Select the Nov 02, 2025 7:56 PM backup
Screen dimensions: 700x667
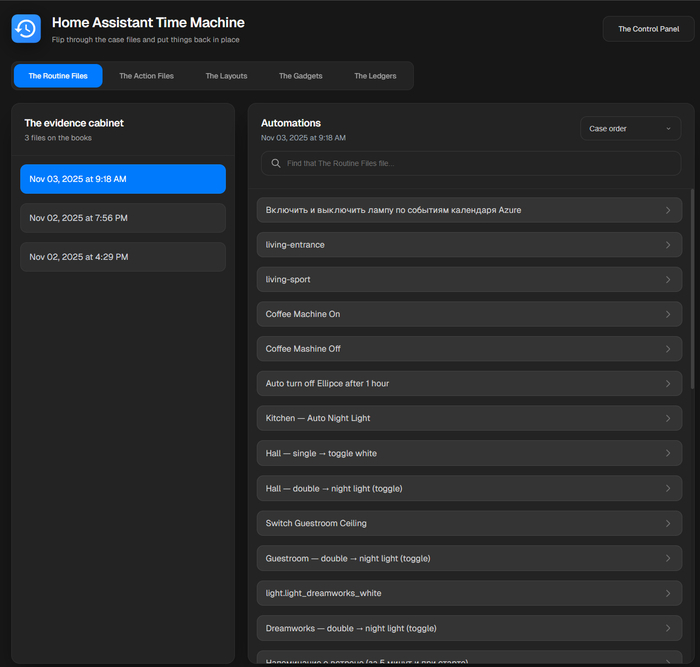[x=123, y=218]
